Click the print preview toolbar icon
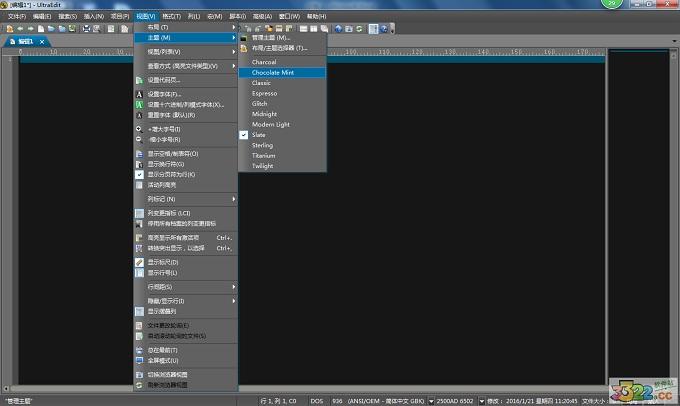 click(96, 29)
